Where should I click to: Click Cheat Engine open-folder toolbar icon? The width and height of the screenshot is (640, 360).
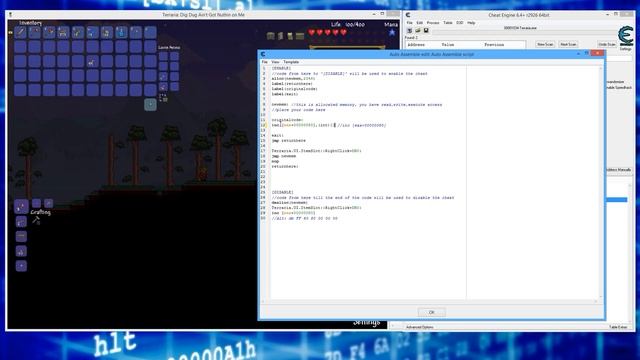(418, 31)
